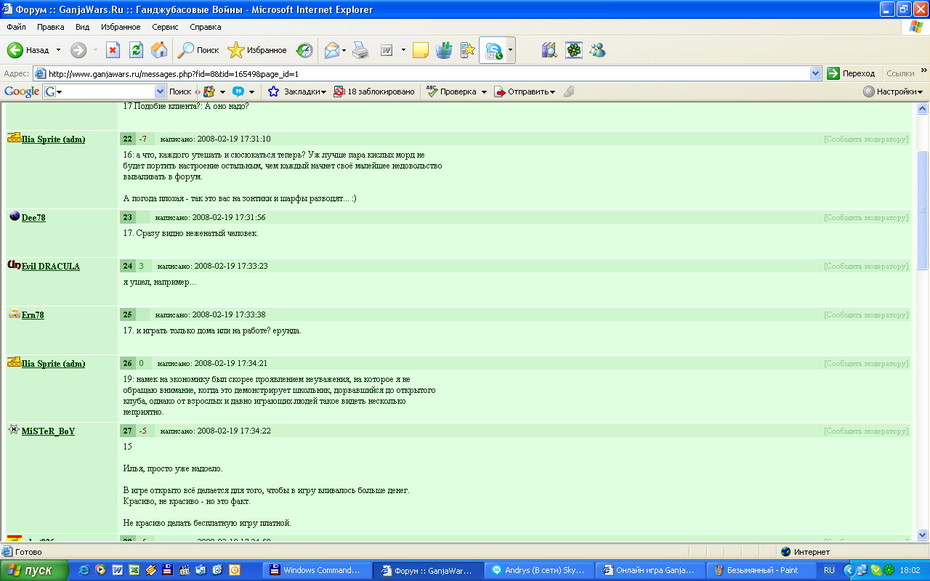The width and height of the screenshot is (930, 581).
Task: Click the Skype toolbar icon
Action: pyautogui.click(x=493, y=51)
